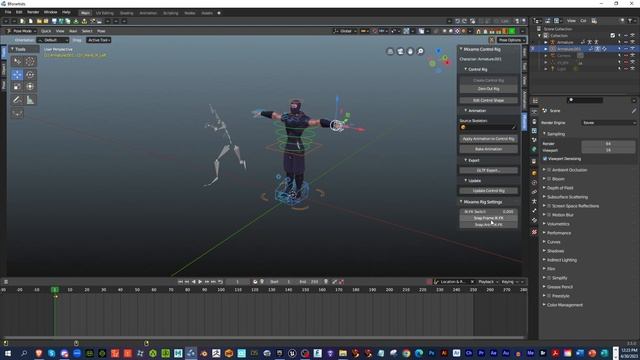Screen dimensions: 640x360
Task: Click the play animation button
Action: point(200,282)
